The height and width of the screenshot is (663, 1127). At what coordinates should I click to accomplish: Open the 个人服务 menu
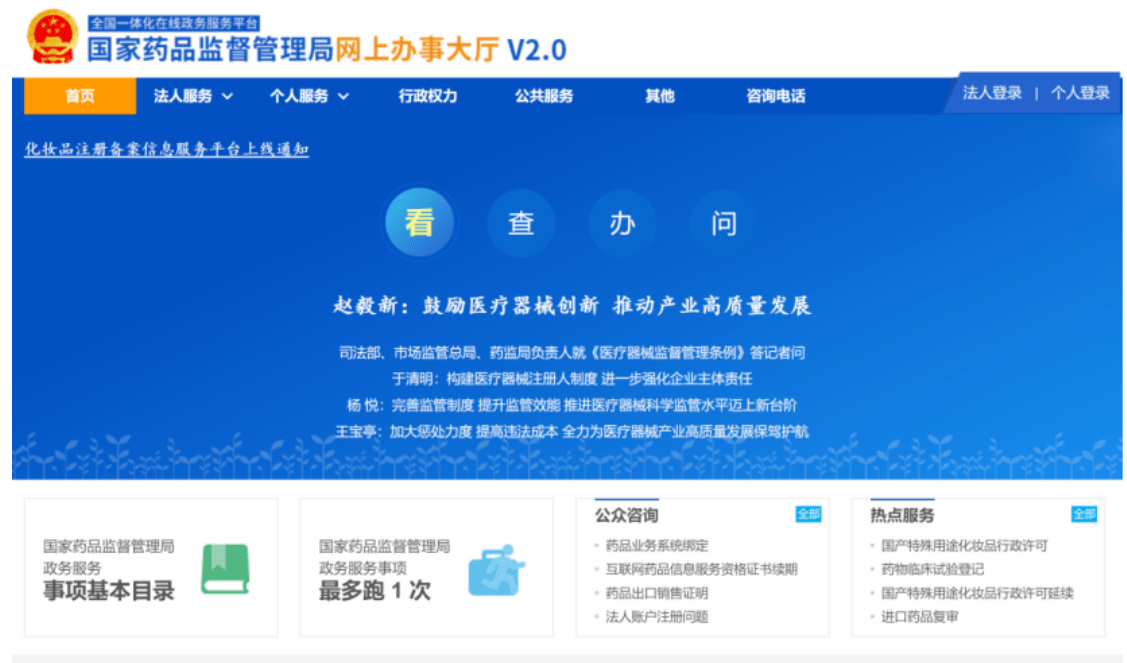click(299, 96)
